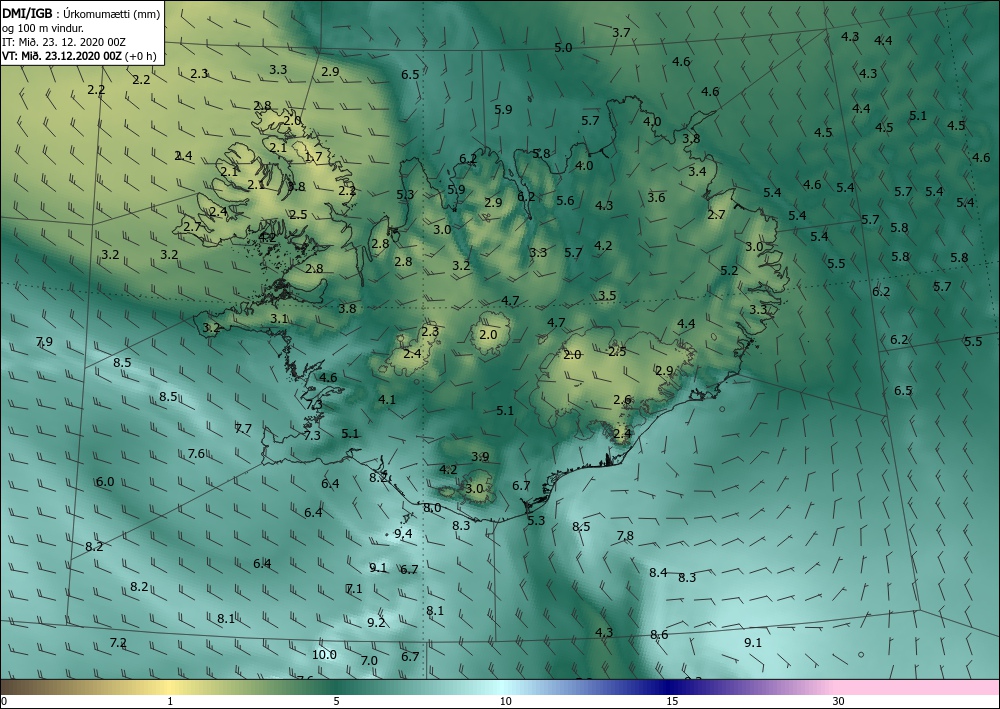
Task: Click the map value '3.9'
Action: point(480,456)
